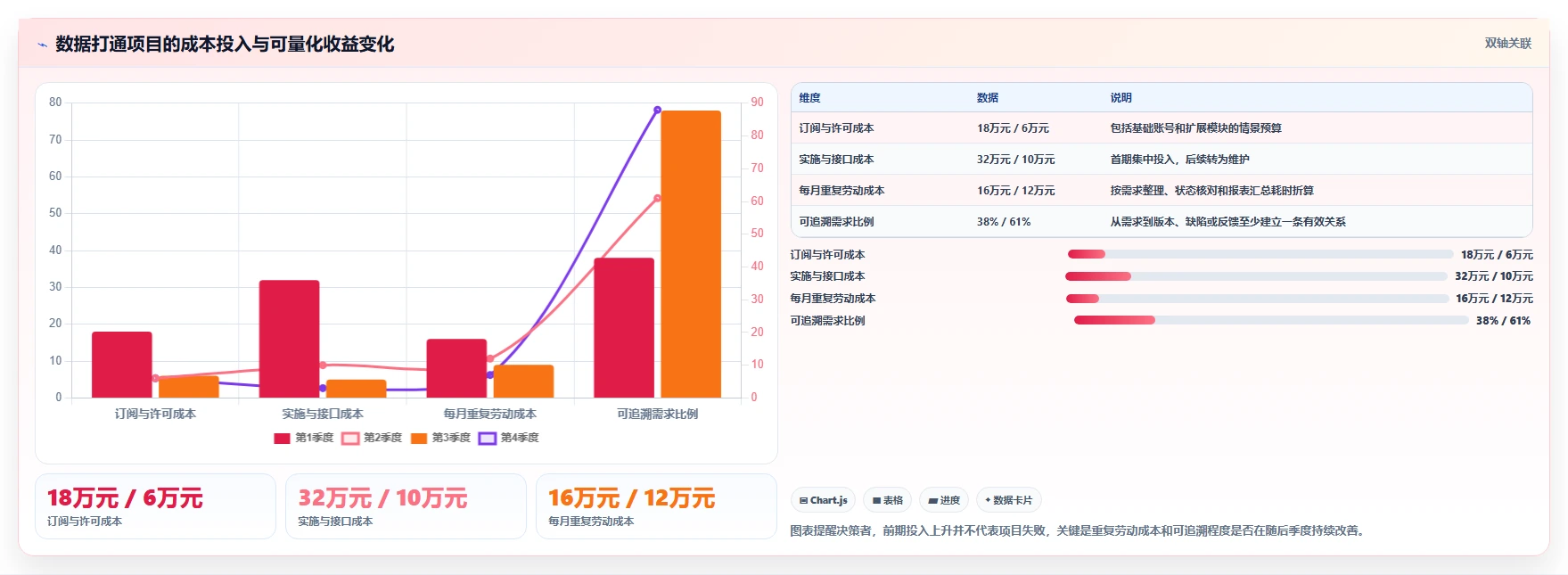Select the Chart.js tag chip
Image resolution: width=1568 pixels, height=575 pixels.
[823, 500]
